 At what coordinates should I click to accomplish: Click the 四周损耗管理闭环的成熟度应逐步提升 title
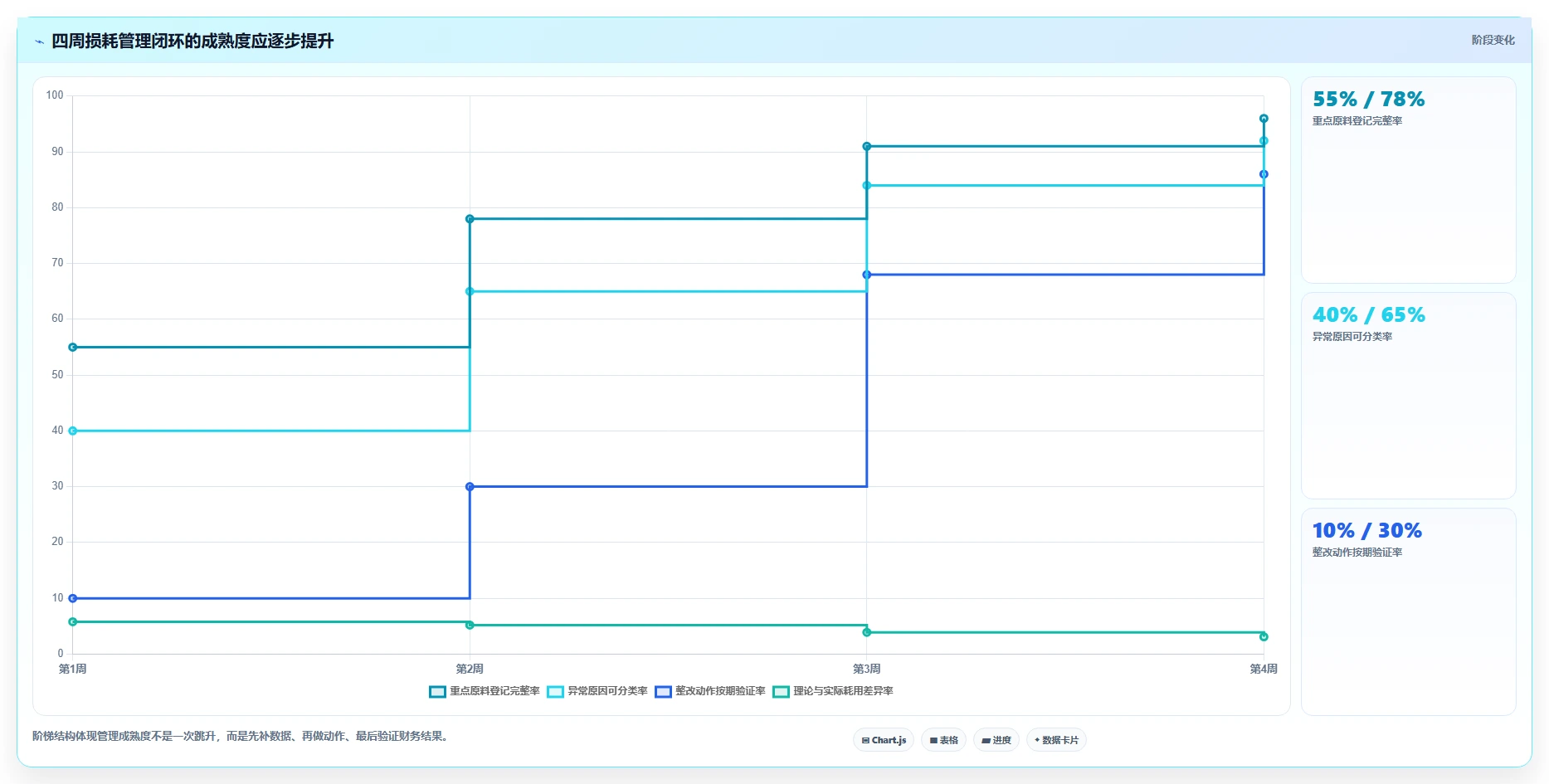(x=192, y=41)
